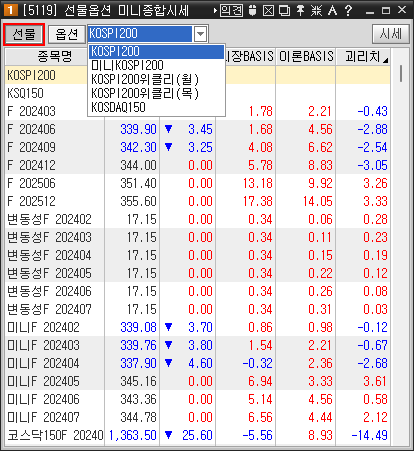Click the vertical scrollbar thumb
This screenshot has width=414, height=451.
tap(401, 74)
